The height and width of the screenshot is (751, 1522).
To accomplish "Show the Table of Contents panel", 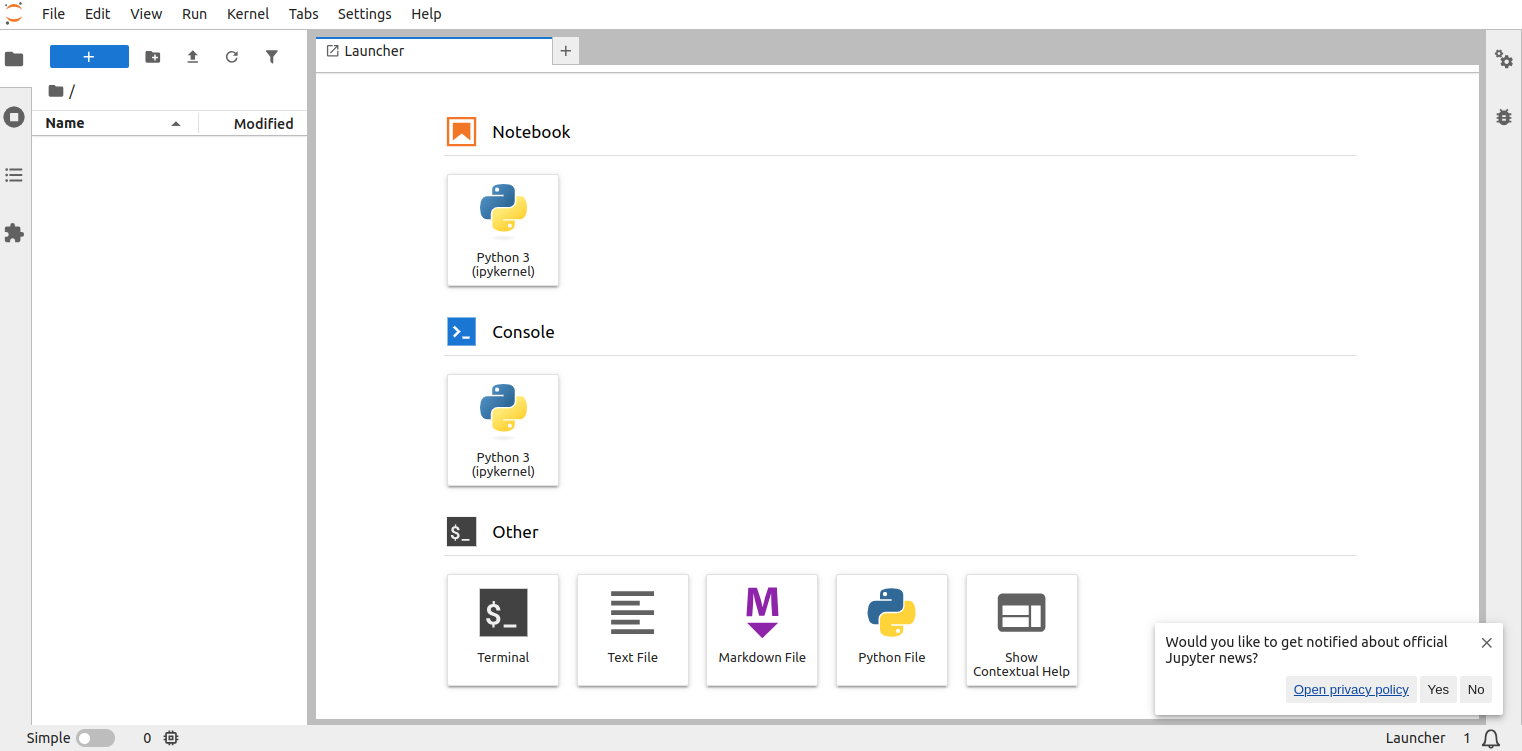I will [x=14, y=175].
